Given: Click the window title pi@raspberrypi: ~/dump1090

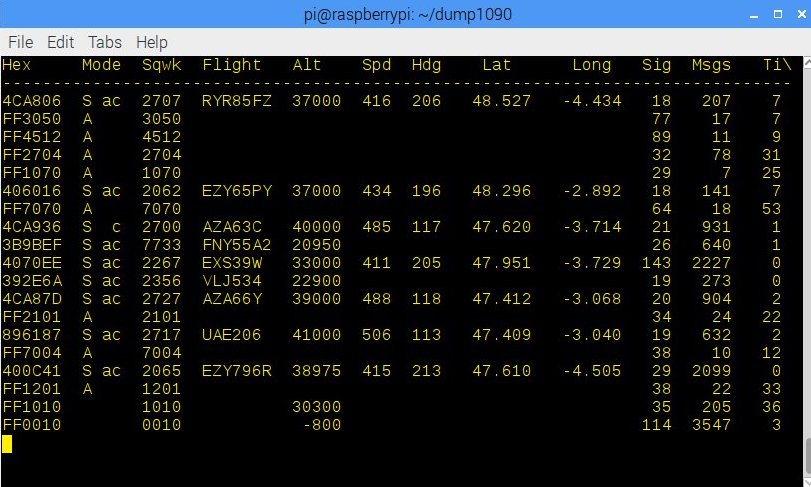Looking at the screenshot, I should [x=408, y=14].
